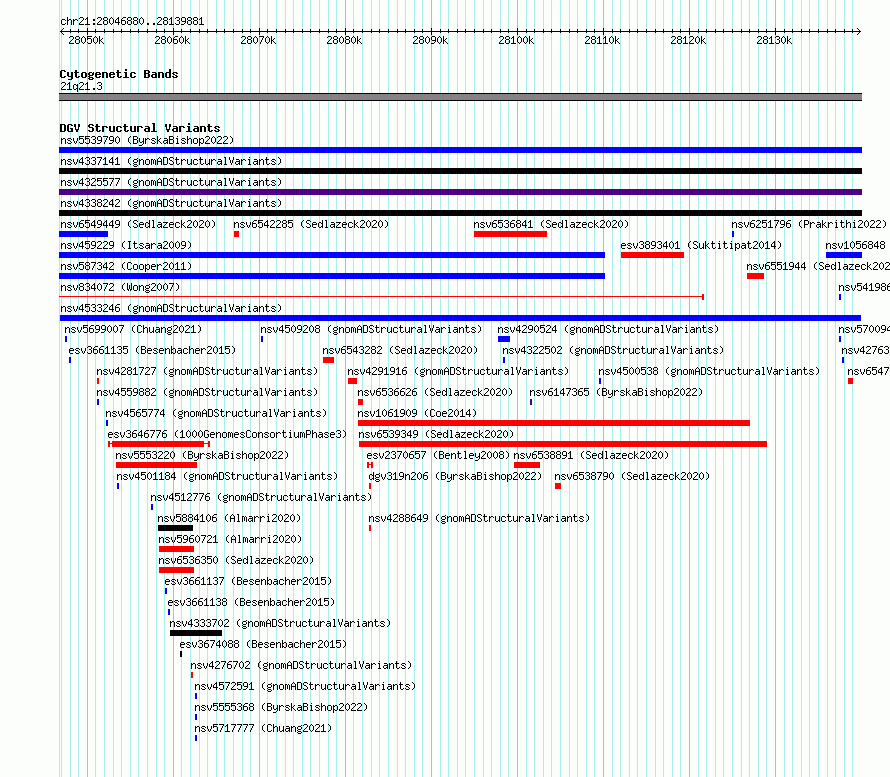Click the red bar for nsv6539349
The image size is (890, 777).
coord(562,444)
